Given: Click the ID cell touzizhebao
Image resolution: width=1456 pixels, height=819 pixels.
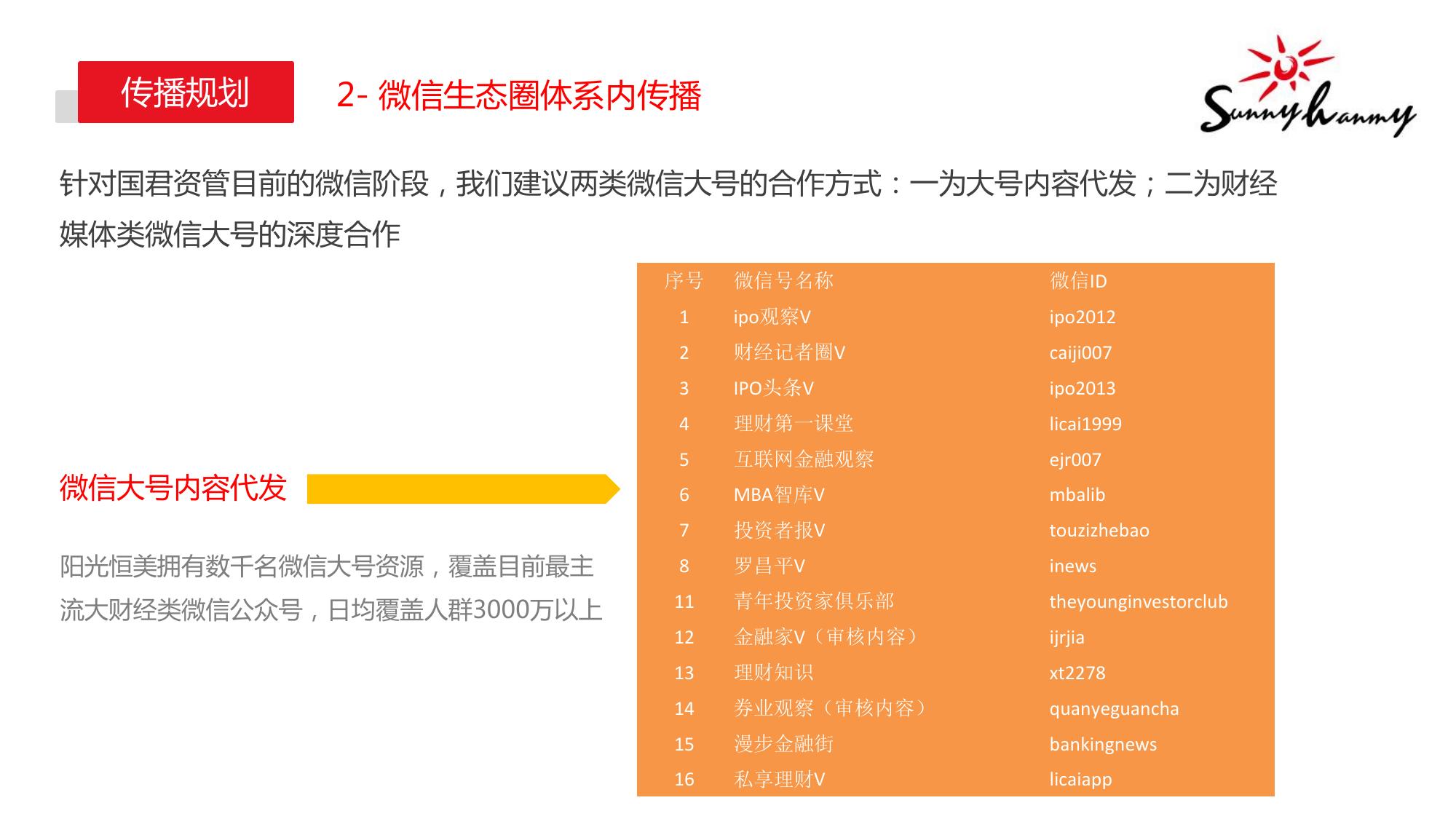Looking at the screenshot, I should (x=1099, y=531).
